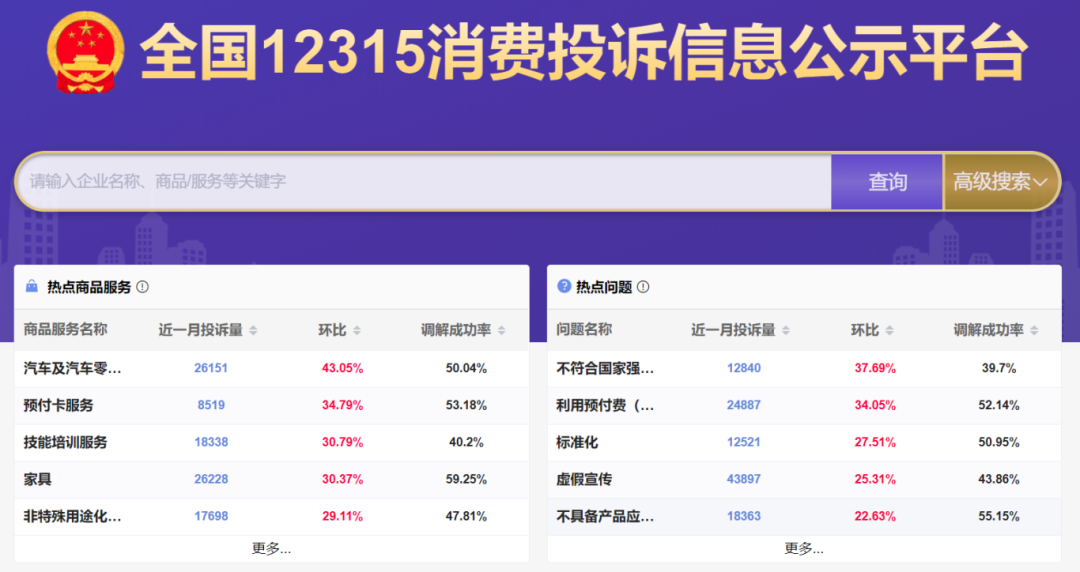This screenshot has width=1080, height=572.
Task: Click the shopping bag icon for 热点商品服务
Action: click(x=32, y=287)
